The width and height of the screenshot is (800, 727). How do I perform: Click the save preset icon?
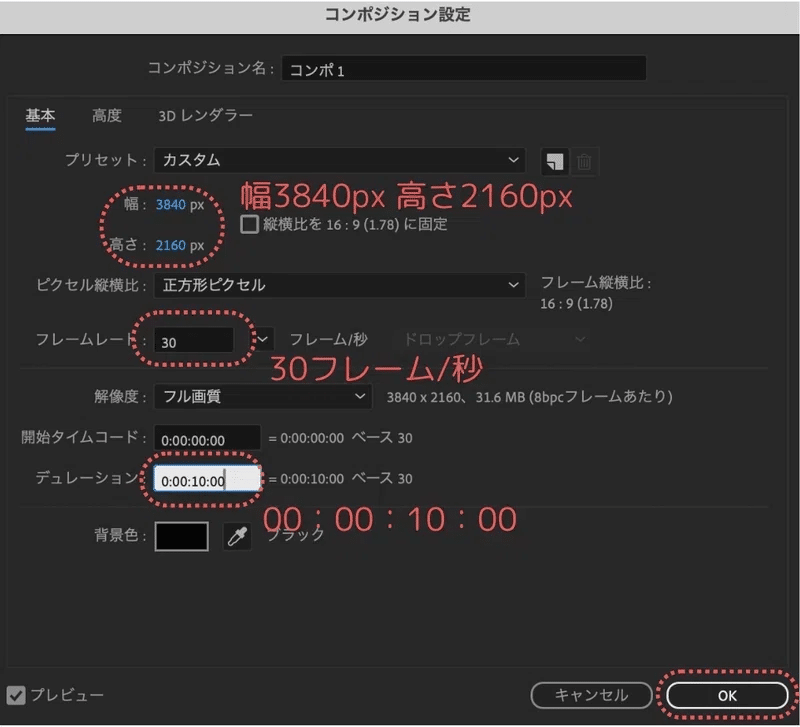[555, 162]
